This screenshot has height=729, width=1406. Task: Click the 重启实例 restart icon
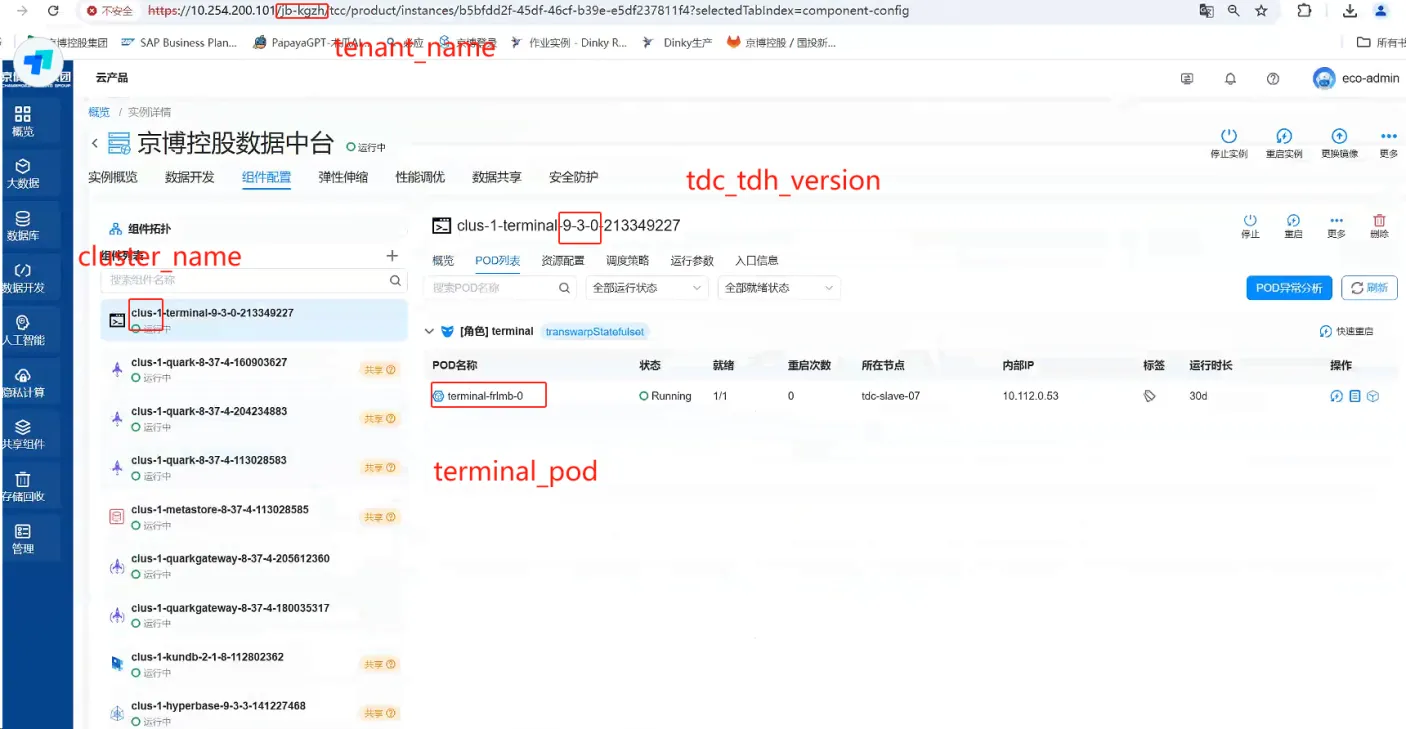1284,137
